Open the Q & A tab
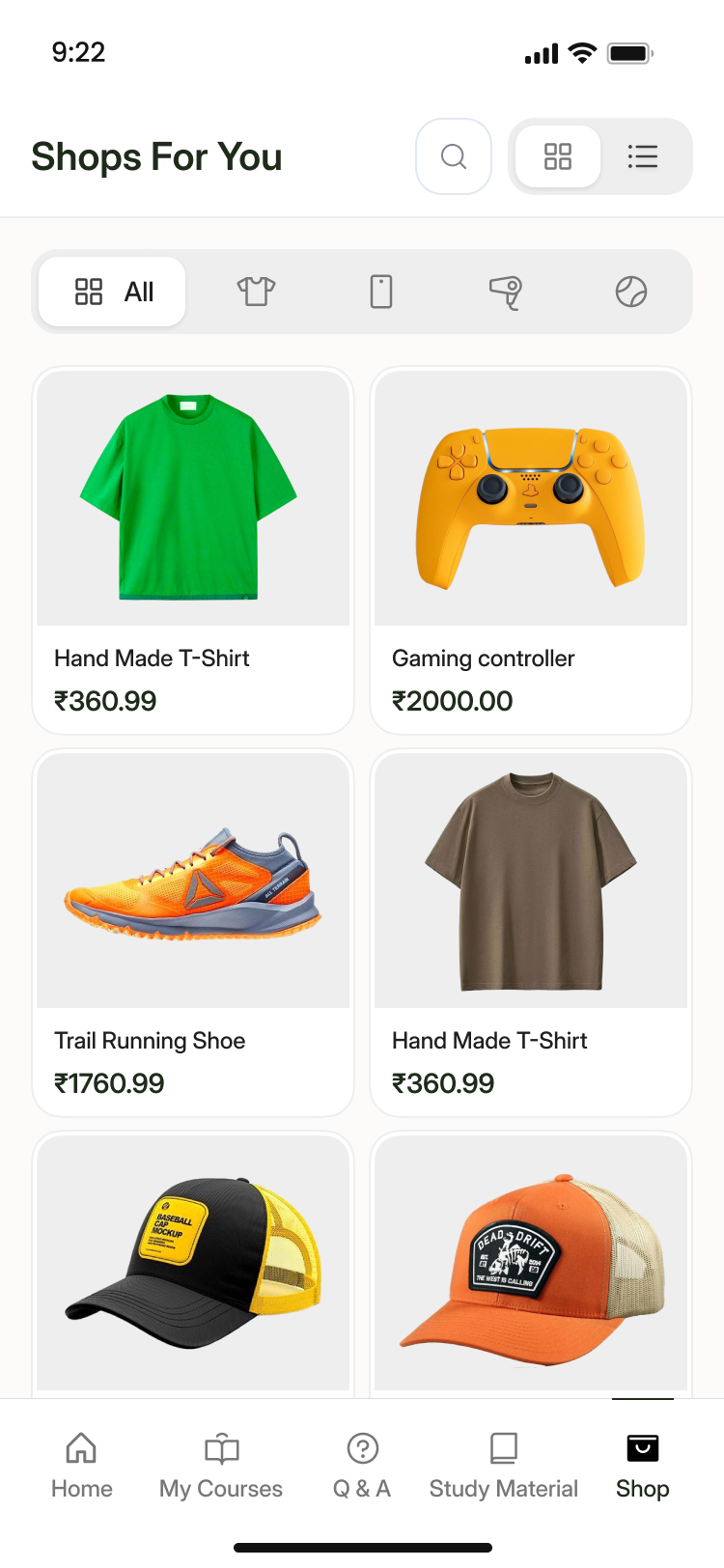 pos(362,1465)
